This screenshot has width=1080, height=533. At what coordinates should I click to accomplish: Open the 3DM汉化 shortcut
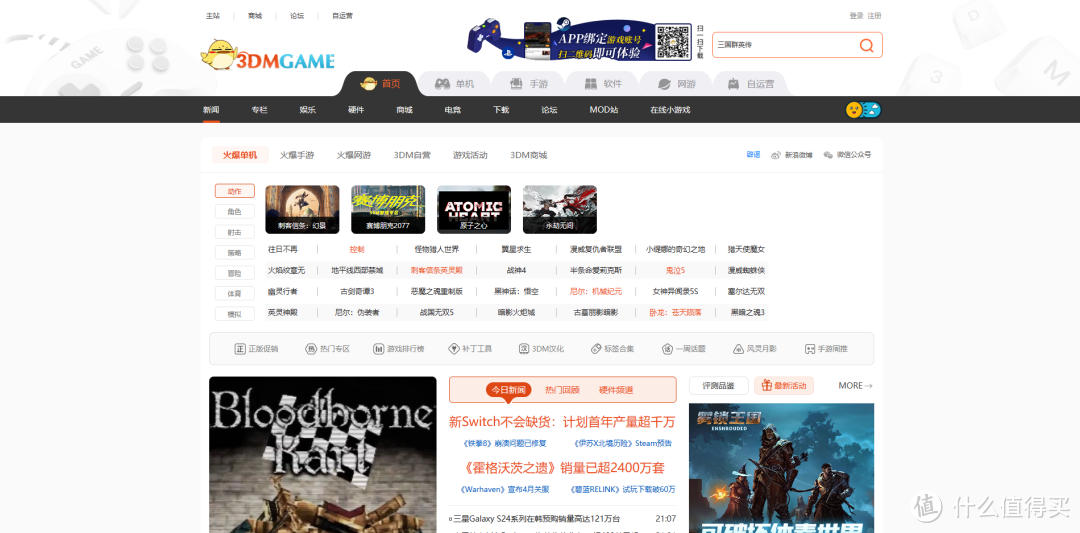point(541,349)
